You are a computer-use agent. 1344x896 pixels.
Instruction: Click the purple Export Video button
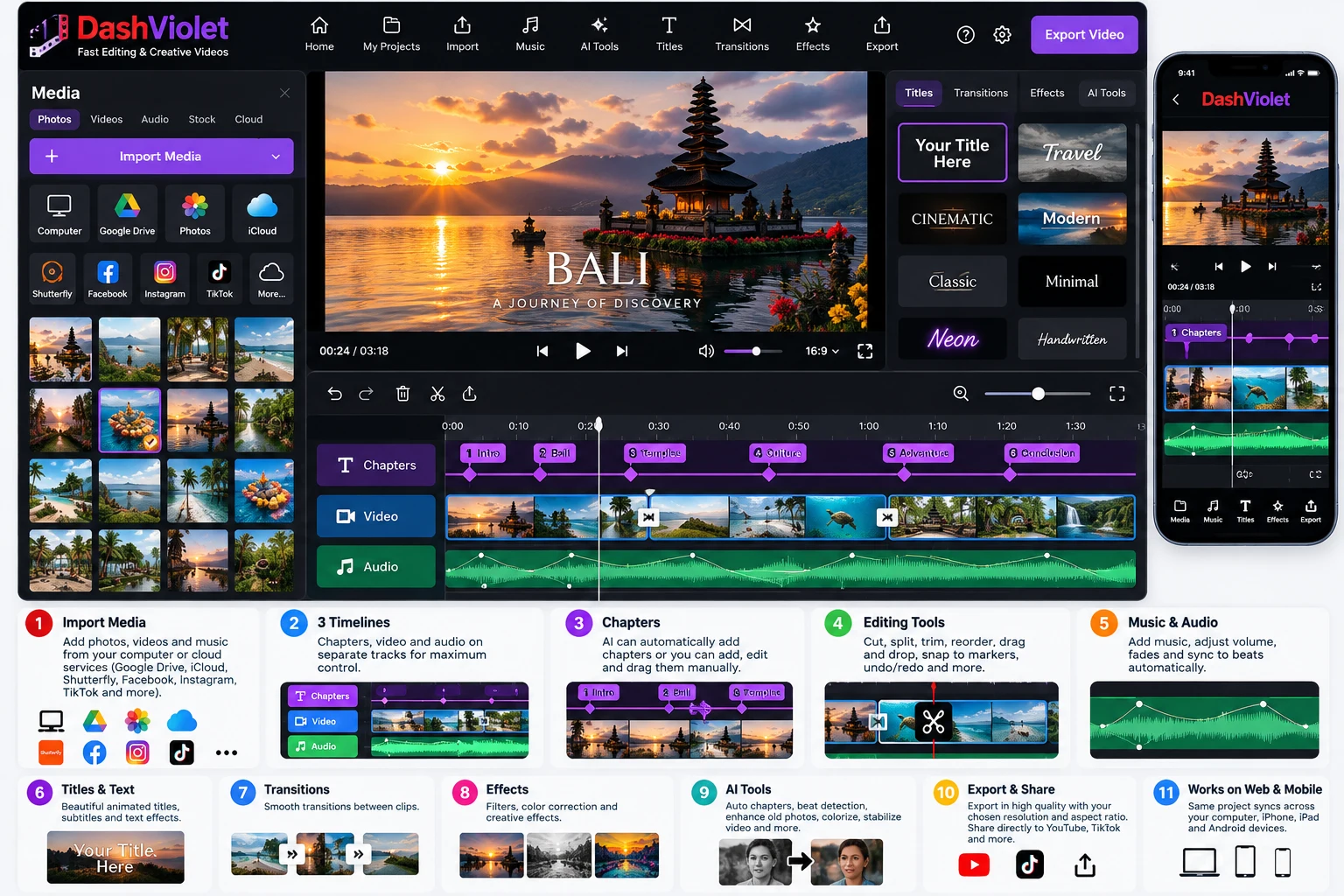[1084, 35]
